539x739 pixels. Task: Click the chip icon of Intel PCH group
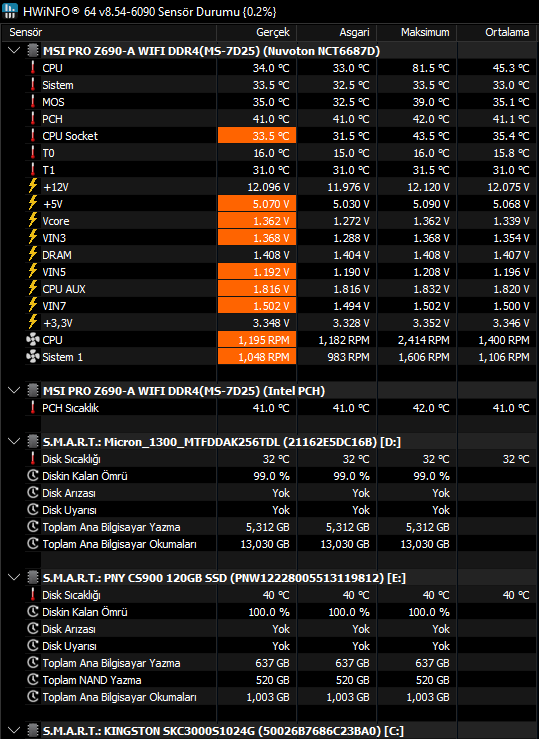click(33, 391)
